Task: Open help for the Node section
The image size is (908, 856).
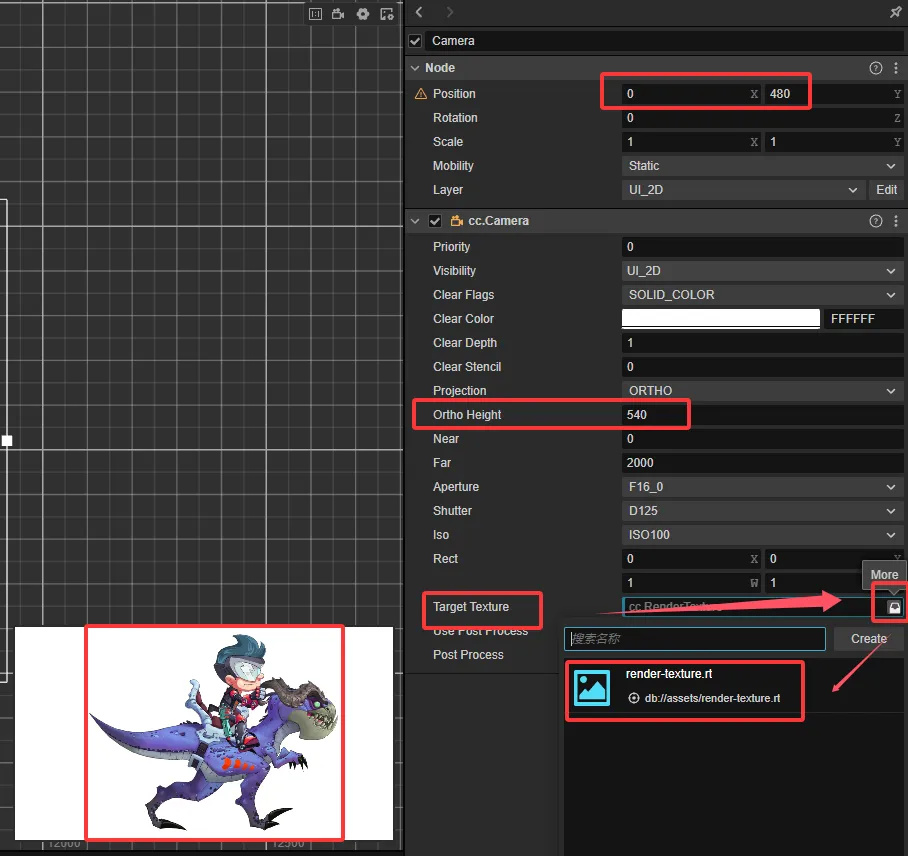Action: pos(876,68)
